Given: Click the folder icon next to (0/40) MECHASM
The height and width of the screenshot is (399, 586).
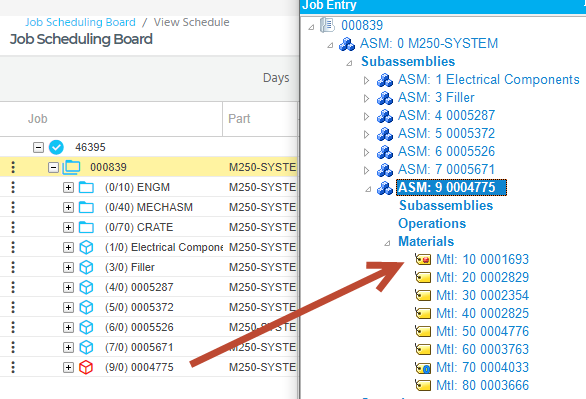Looking at the screenshot, I should click(x=86, y=207).
